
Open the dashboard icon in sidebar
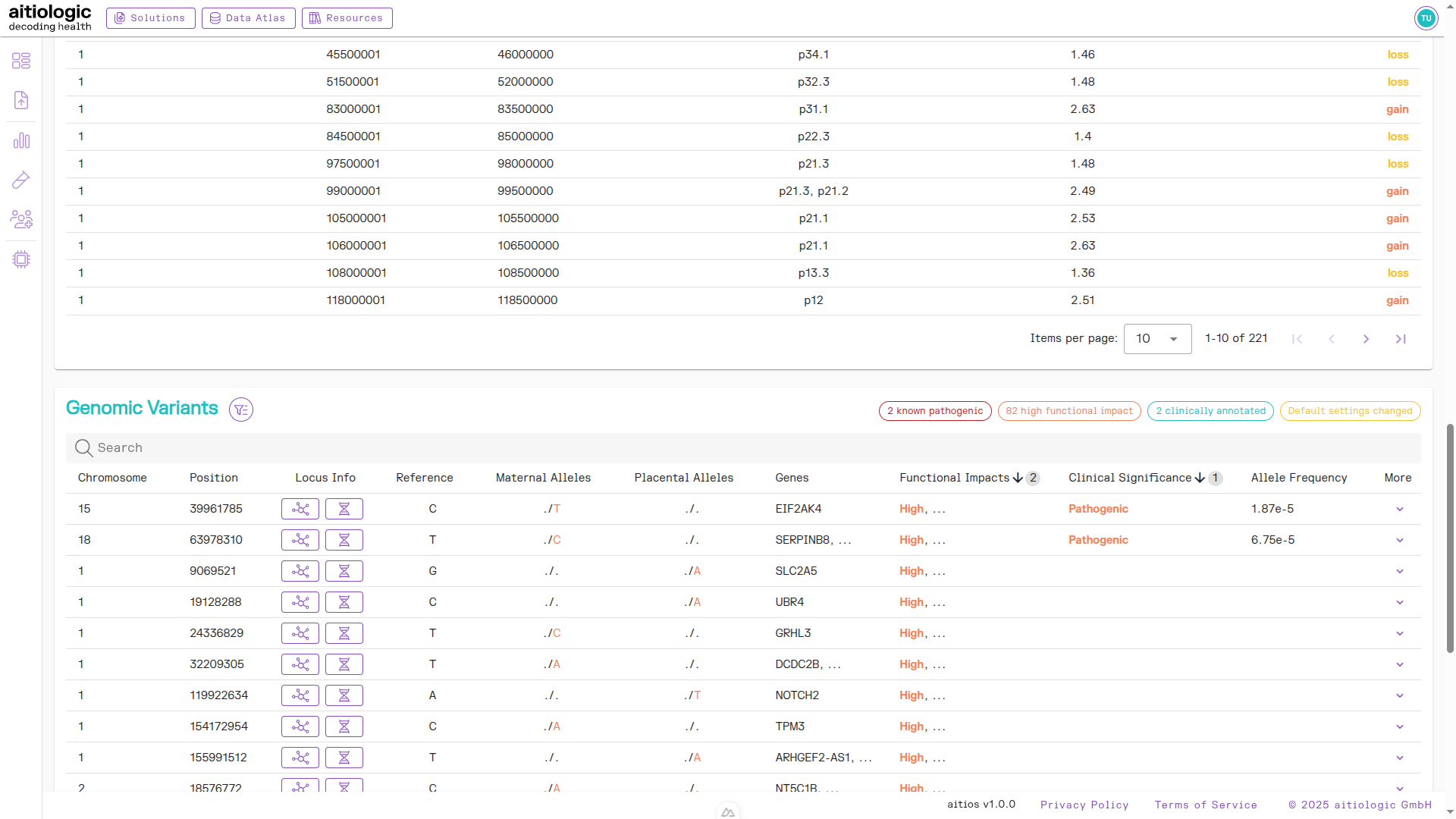(21, 61)
